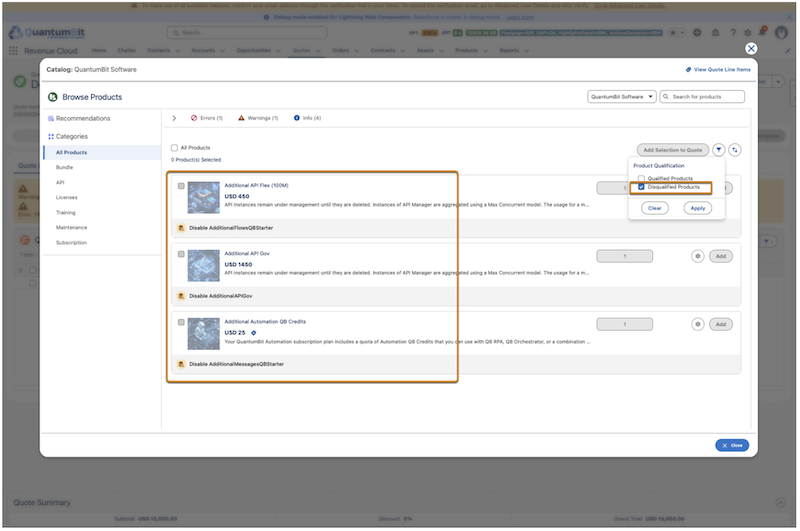Click the Warnings (1) indicator
Screen dimensions: 800x531
coord(258,118)
